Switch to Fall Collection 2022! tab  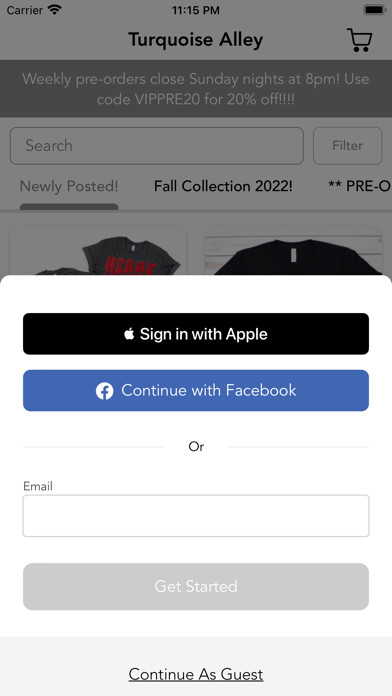[223, 186]
